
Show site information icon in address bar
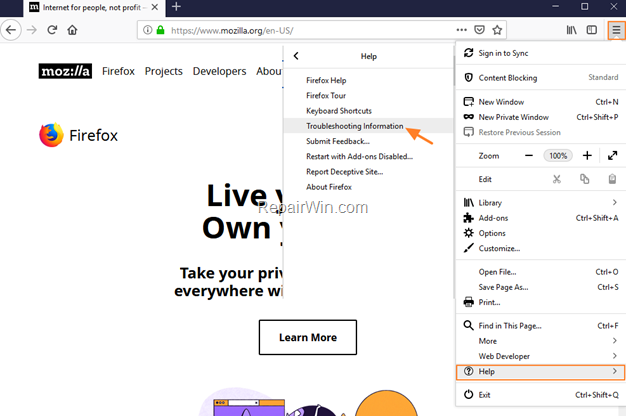[x=147, y=30]
